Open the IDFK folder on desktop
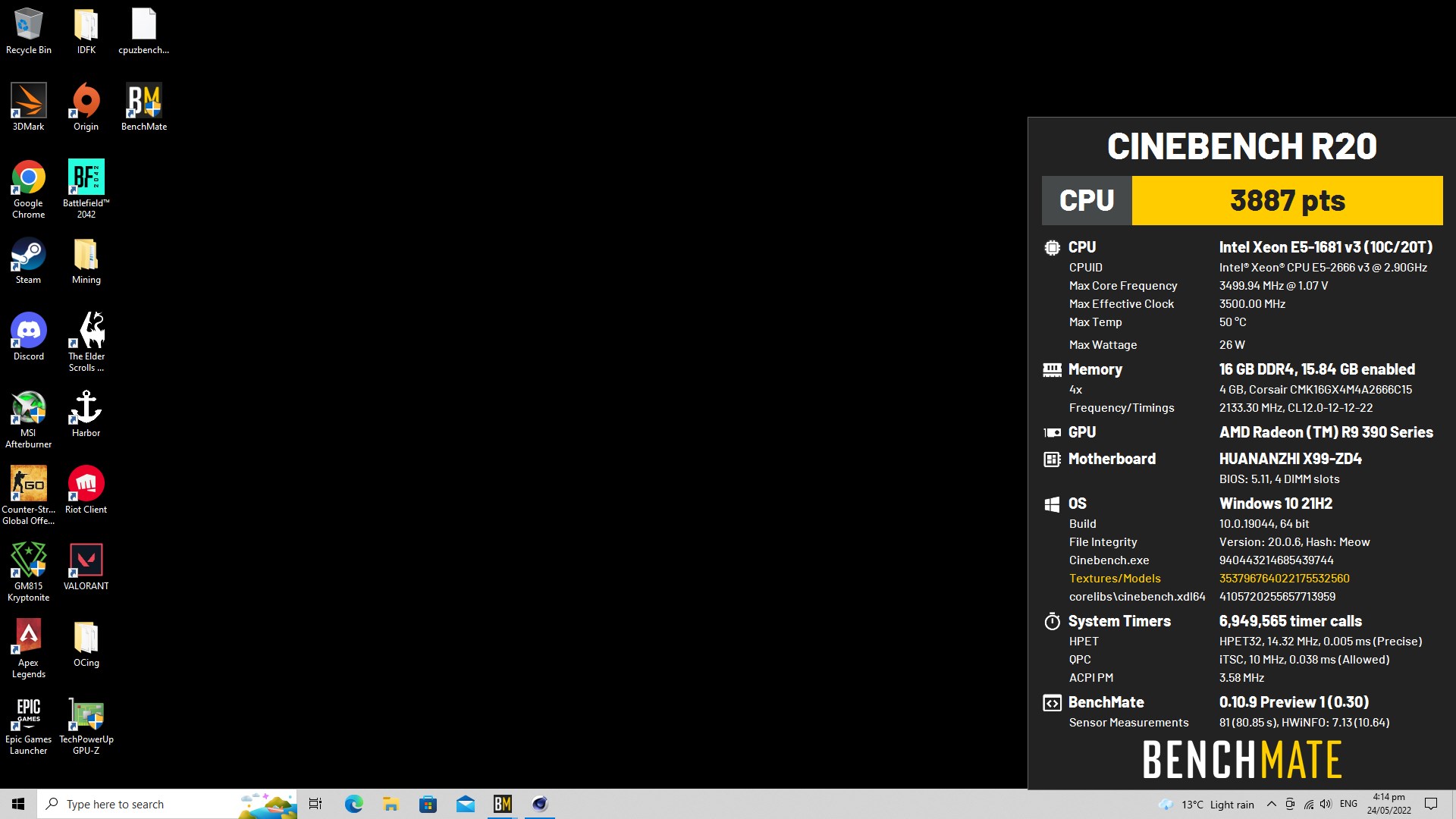Viewport: 1456px width, 819px height. point(86,31)
